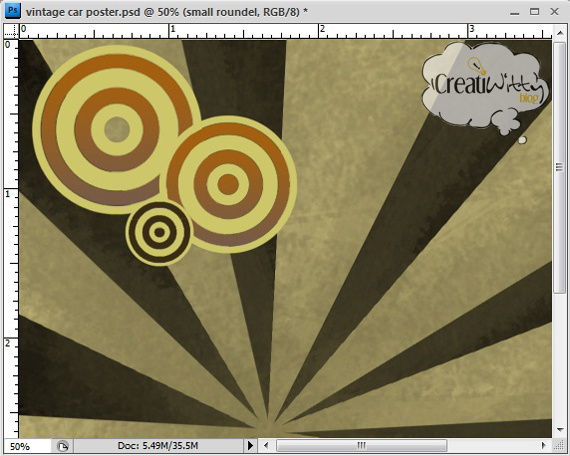Click the CreatiWitty blog cloud logo

(485, 87)
